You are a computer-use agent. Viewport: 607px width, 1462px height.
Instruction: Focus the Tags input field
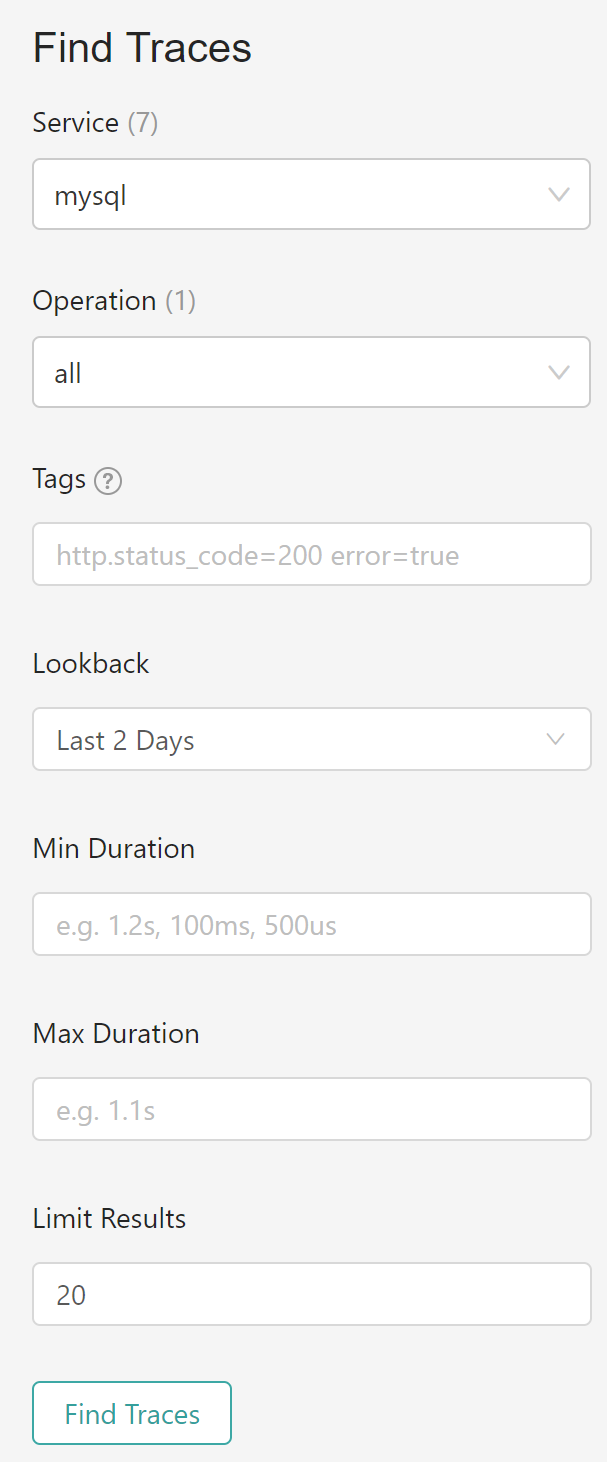pyautogui.click(x=311, y=554)
